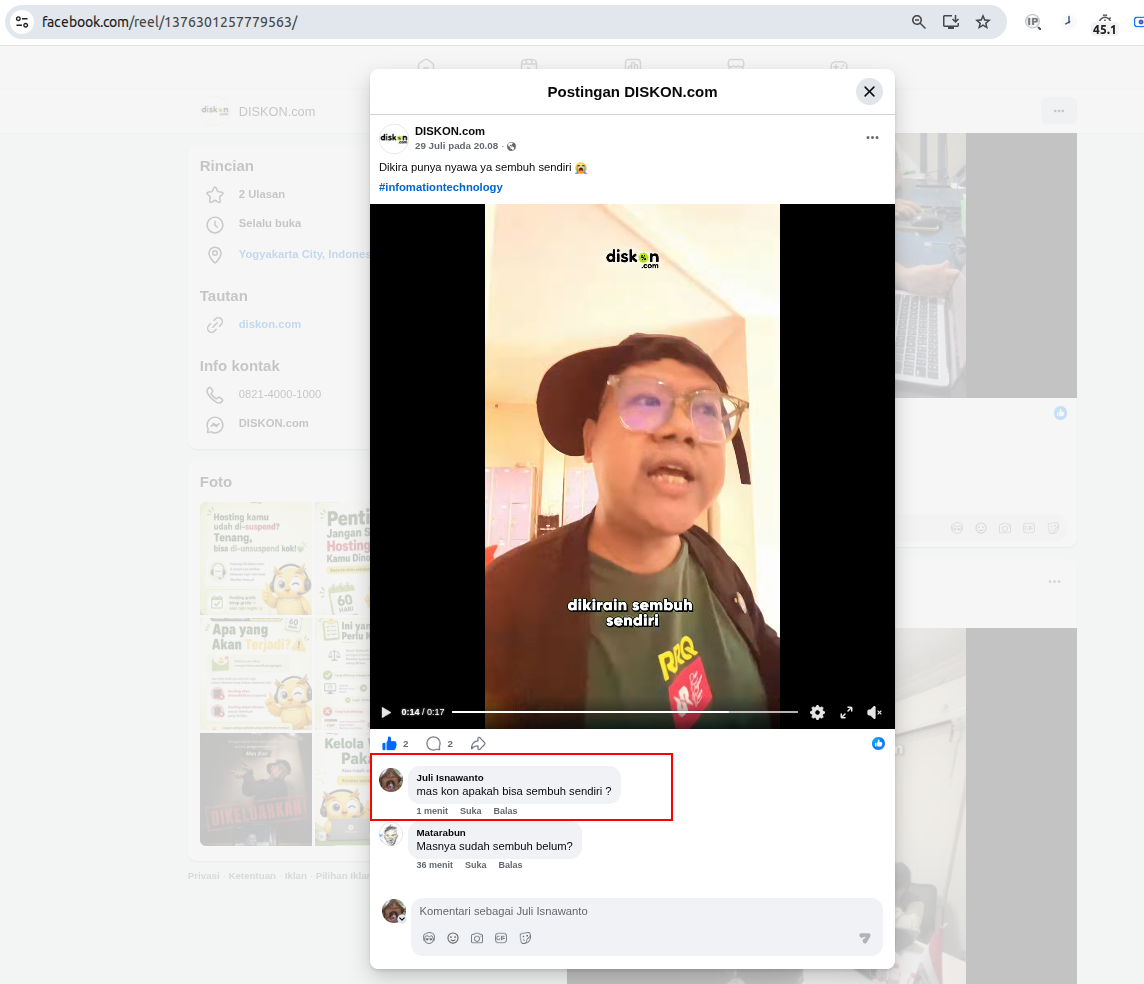
Task: Click Balas on Matarabun's comment
Action: 510,865
